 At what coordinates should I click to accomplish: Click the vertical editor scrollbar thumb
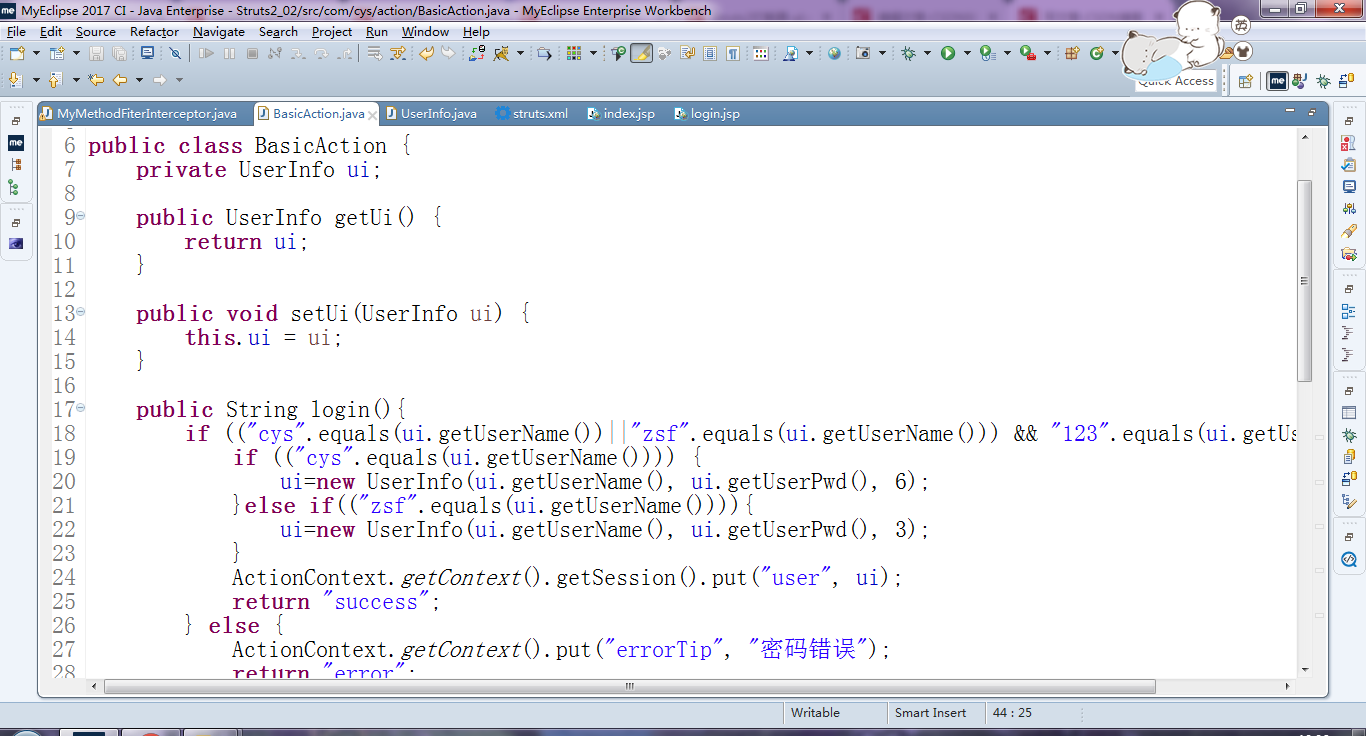pyautogui.click(x=1304, y=280)
